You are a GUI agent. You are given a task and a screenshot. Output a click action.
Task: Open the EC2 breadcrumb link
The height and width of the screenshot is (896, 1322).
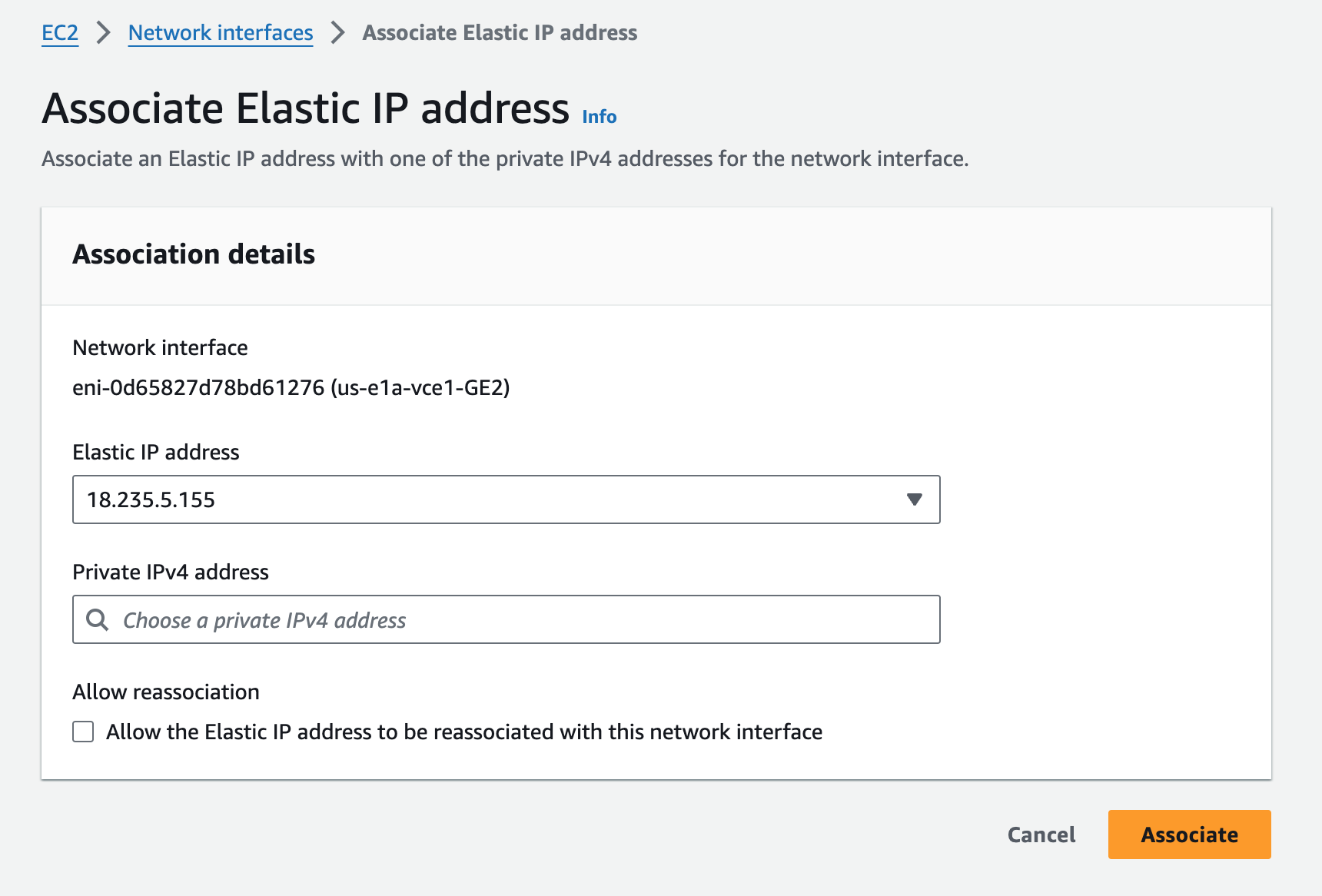point(60,33)
